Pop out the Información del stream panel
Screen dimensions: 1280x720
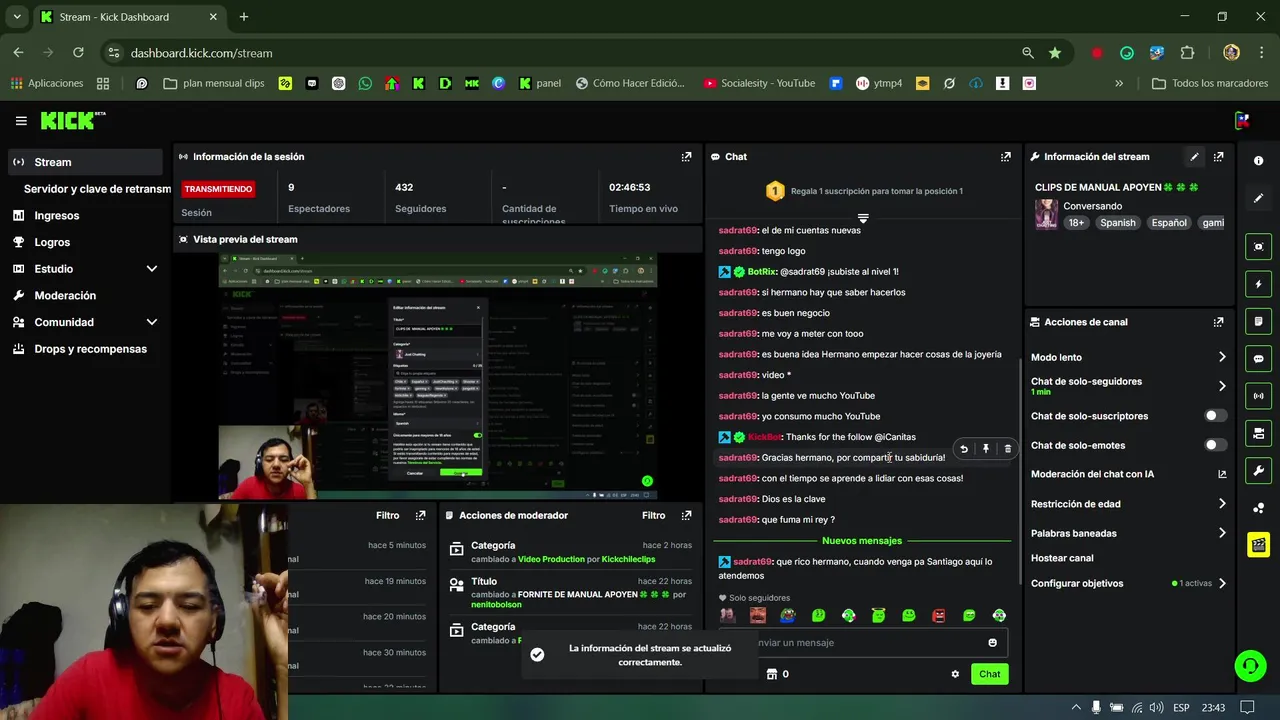click(1218, 157)
